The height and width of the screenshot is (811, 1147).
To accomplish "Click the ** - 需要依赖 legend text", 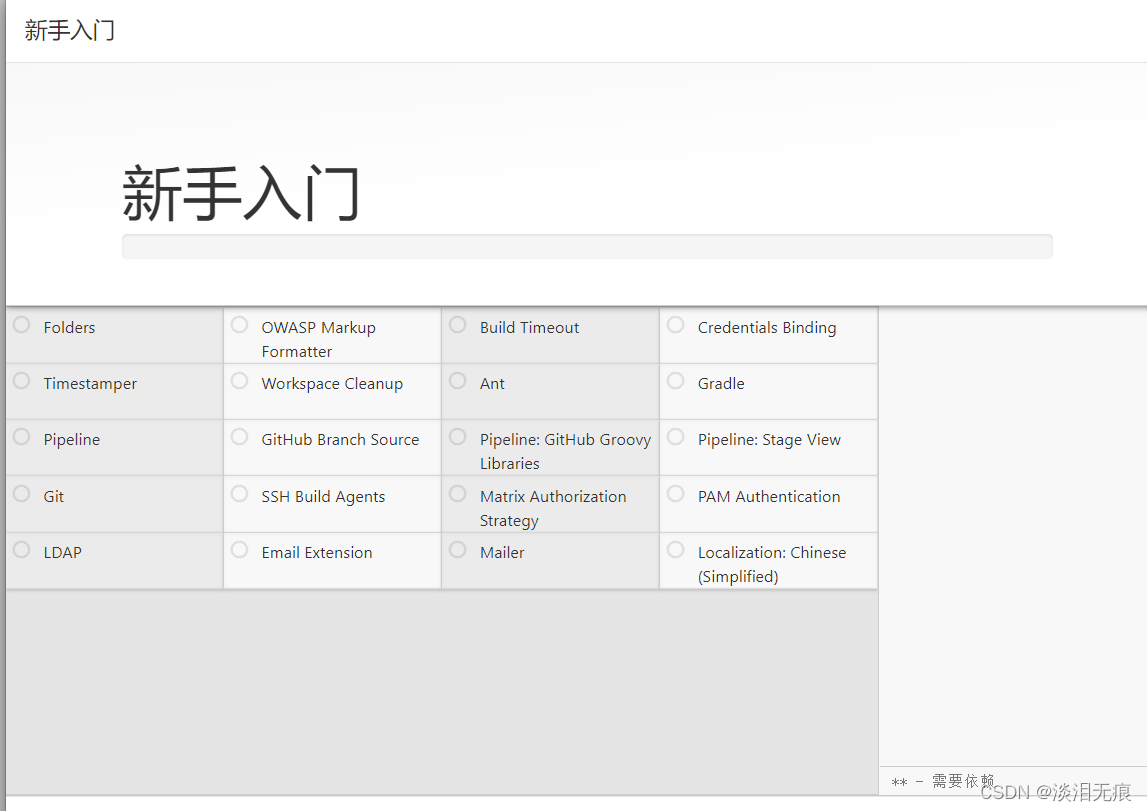I will (x=942, y=781).
